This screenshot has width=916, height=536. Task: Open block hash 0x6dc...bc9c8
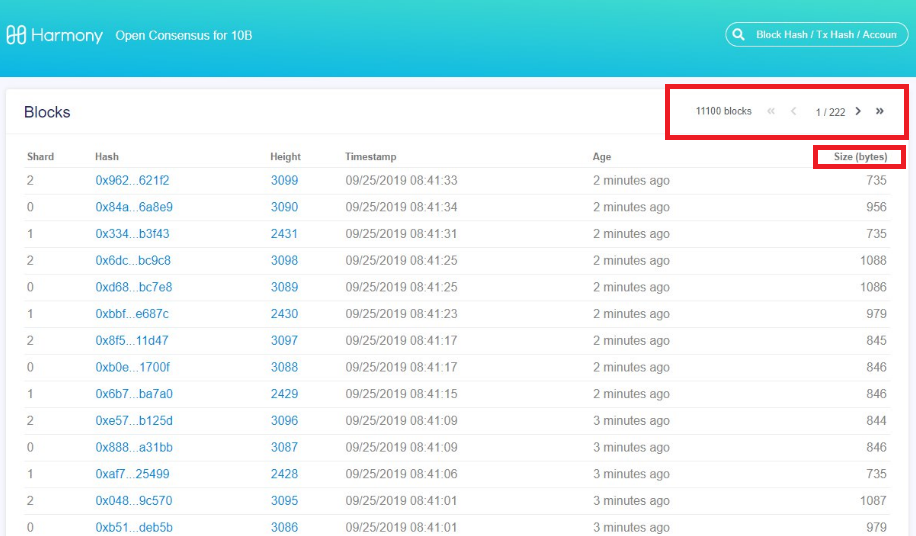(133, 260)
